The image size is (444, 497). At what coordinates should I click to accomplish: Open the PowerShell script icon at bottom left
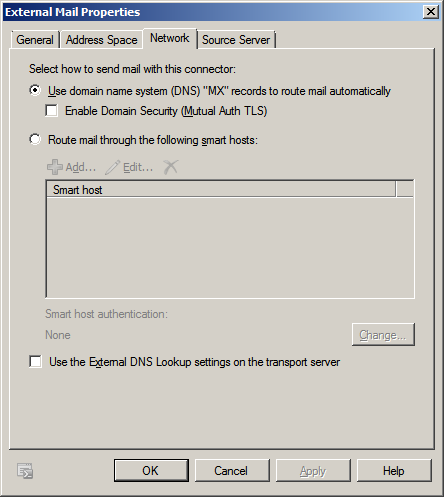pyautogui.click(x=25, y=471)
